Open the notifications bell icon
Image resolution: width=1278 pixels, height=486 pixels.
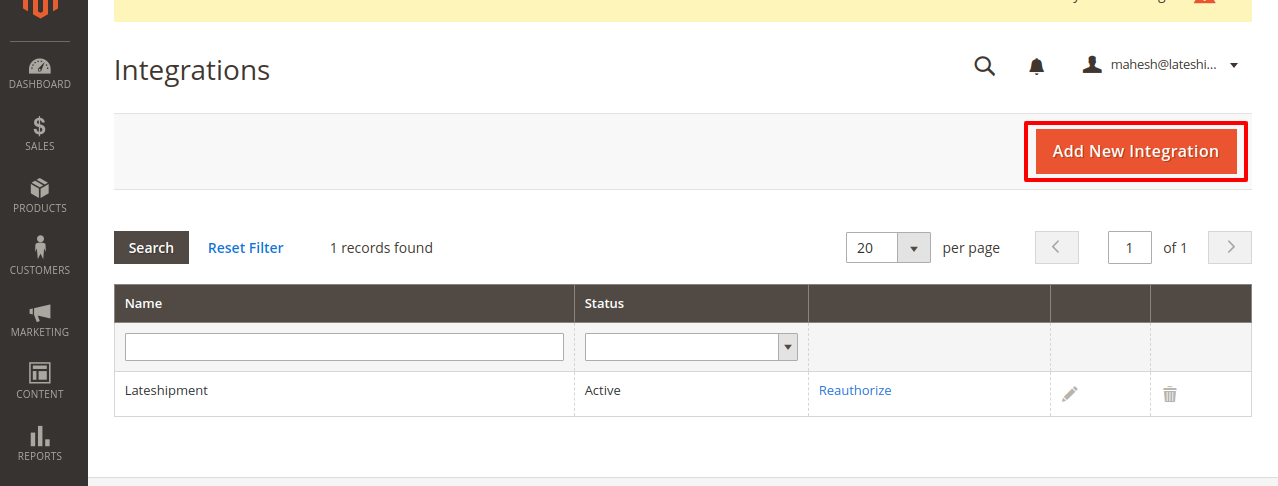1037,66
